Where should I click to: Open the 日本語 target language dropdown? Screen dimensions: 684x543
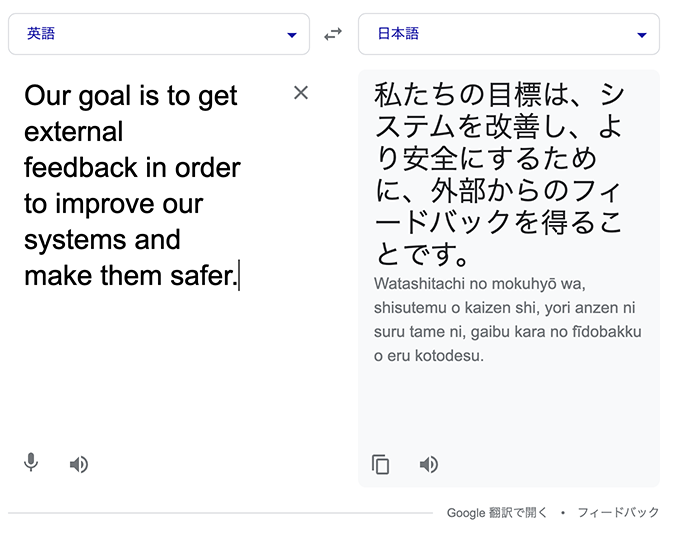[x=509, y=34]
